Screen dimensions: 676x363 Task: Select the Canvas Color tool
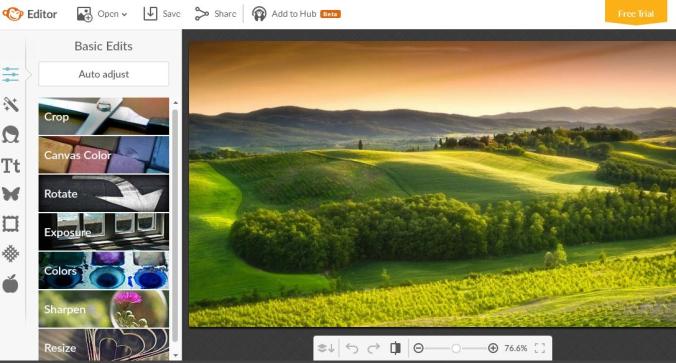point(103,155)
